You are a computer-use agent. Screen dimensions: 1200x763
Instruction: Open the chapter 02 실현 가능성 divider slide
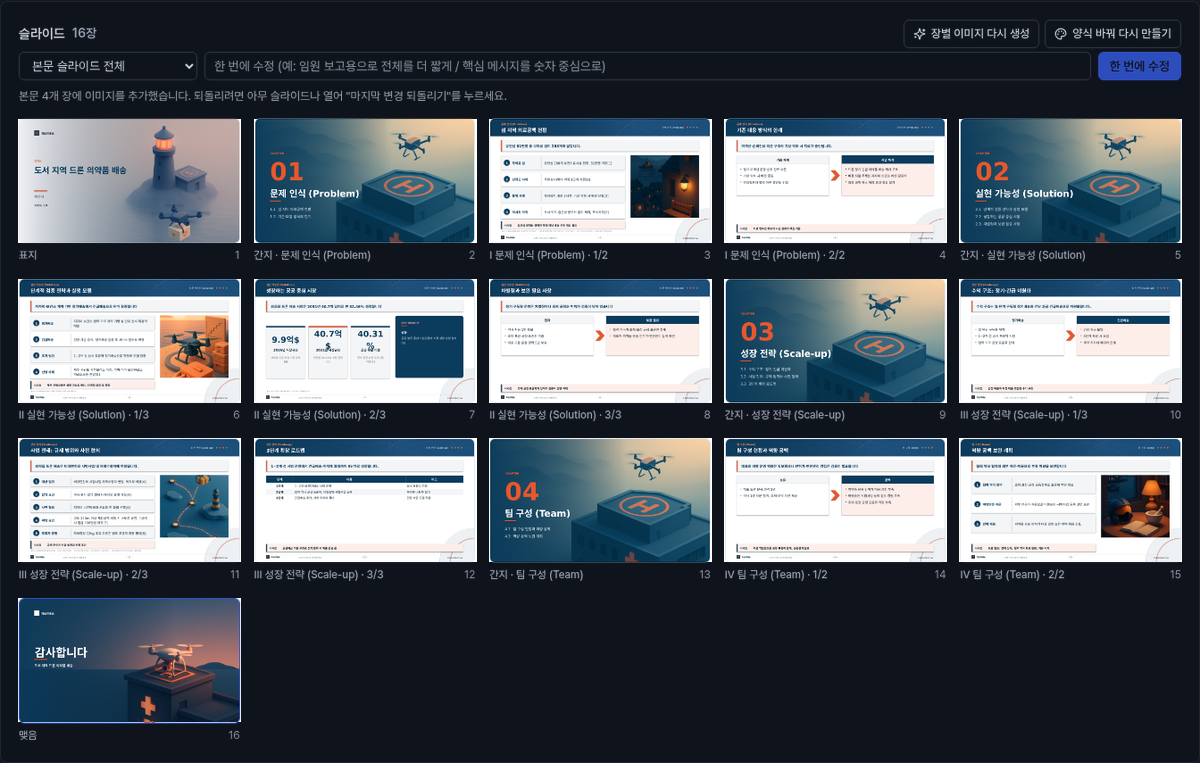[1070, 181]
